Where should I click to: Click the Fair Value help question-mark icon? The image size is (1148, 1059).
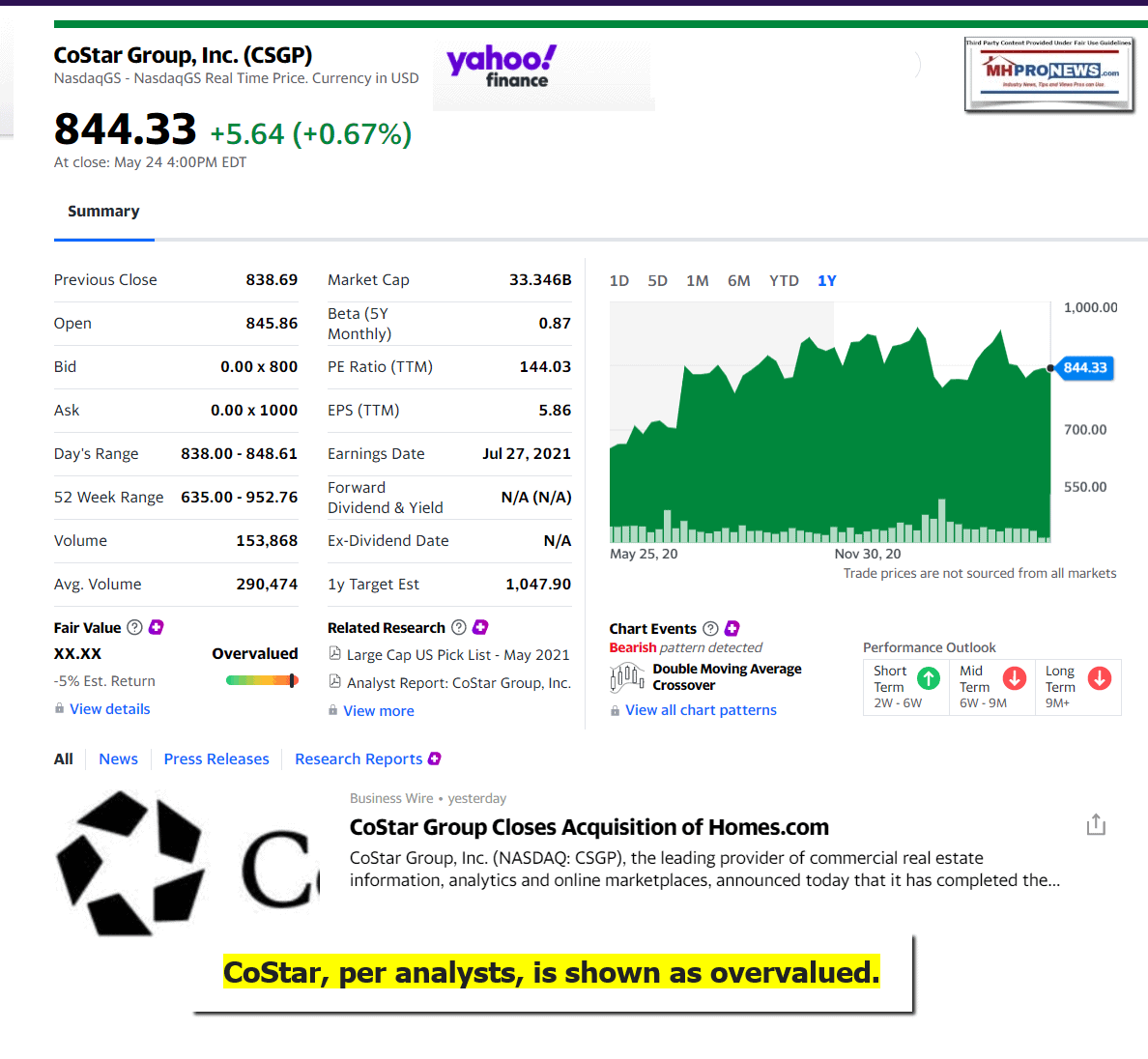(x=135, y=627)
